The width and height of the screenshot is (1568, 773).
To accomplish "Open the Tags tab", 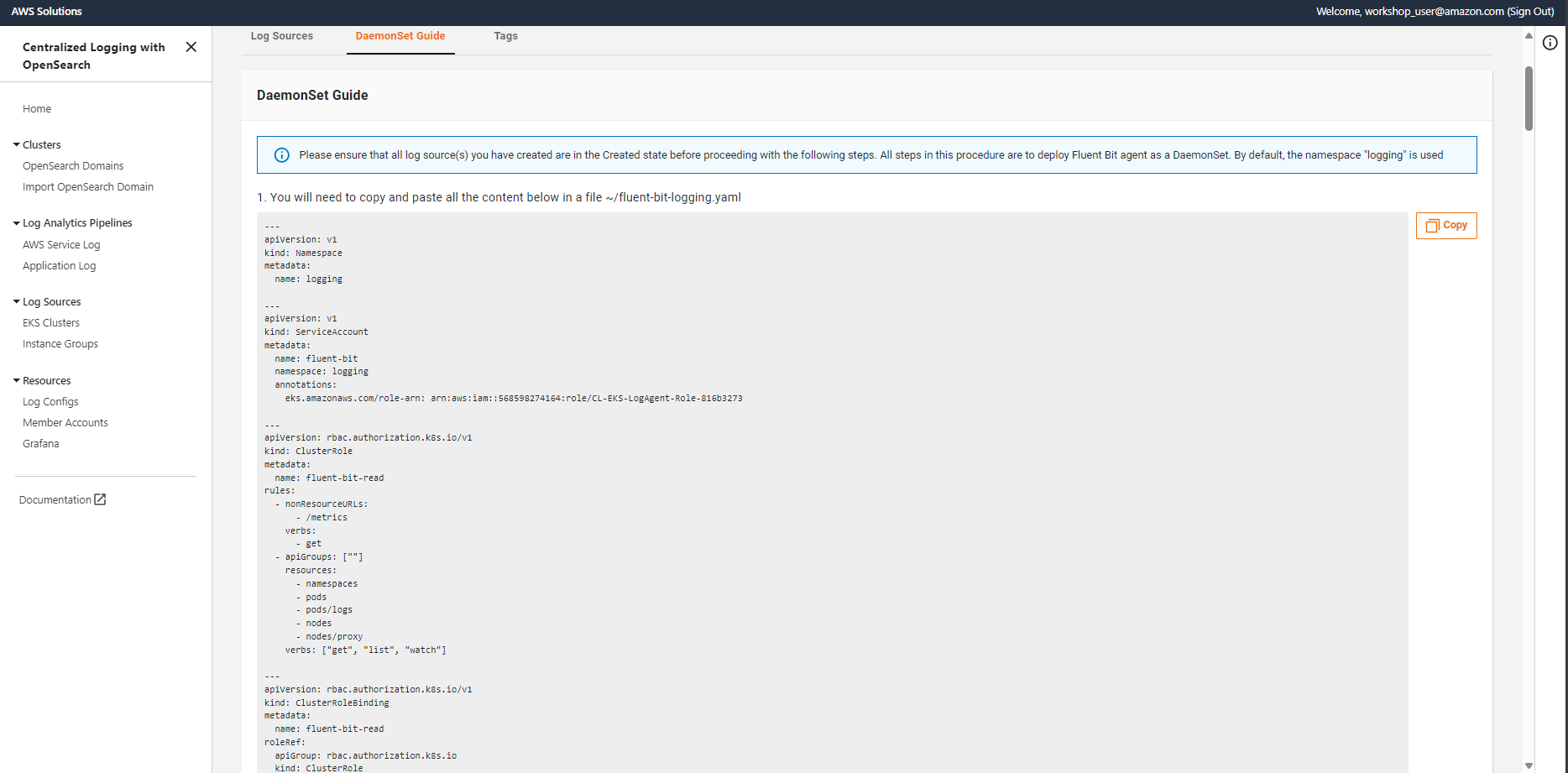I will tap(506, 36).
